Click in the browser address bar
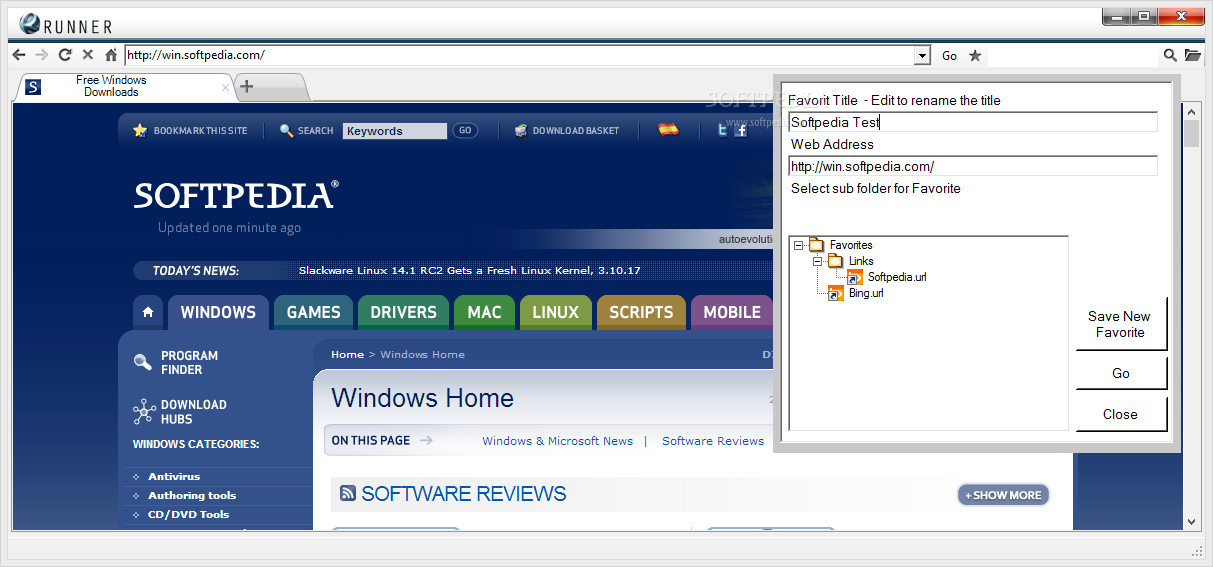The height and width of the screenshot is (567, 1213). point(520,56)
